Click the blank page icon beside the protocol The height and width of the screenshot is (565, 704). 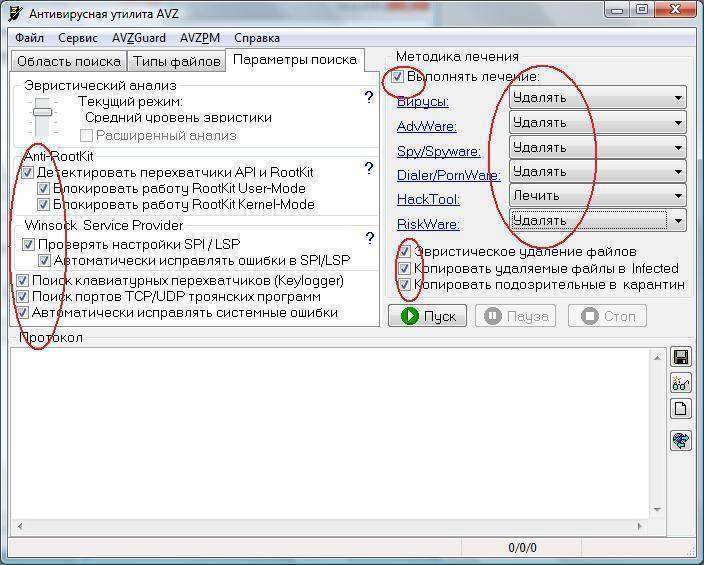click(x=681, y=409)
